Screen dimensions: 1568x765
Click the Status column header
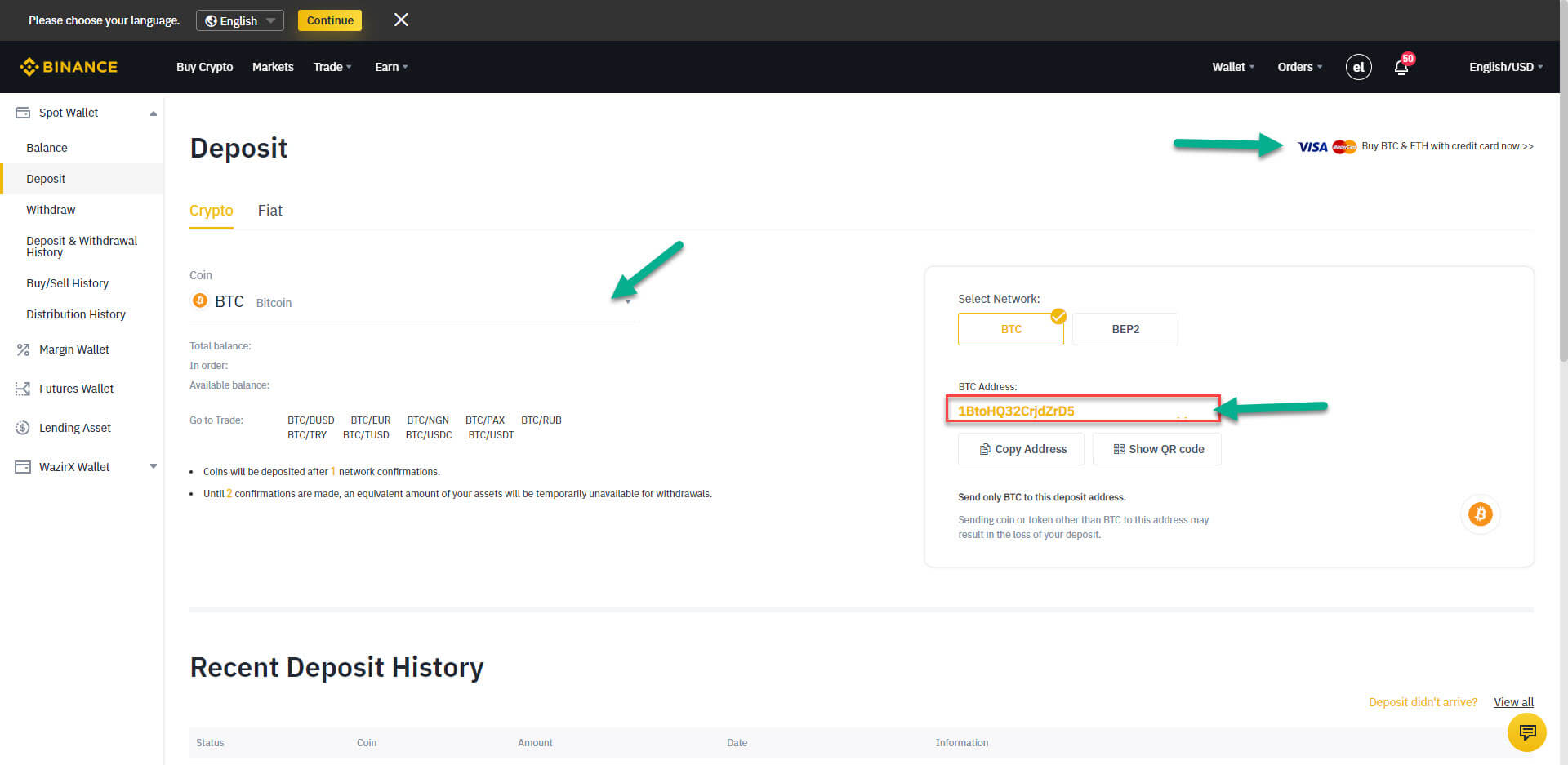tap(210, 743)
